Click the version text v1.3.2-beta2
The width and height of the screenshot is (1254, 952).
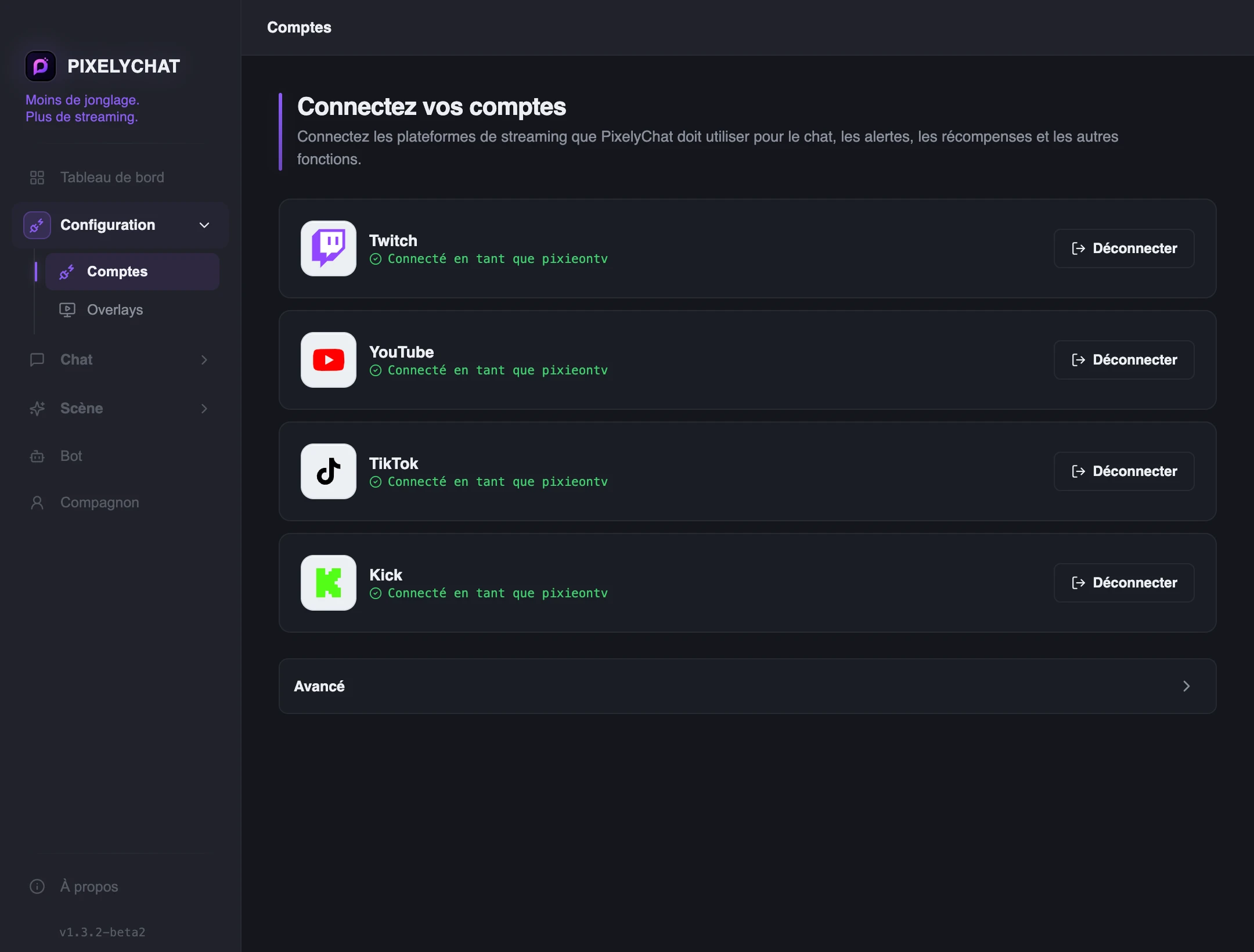(x=102, y=932)
